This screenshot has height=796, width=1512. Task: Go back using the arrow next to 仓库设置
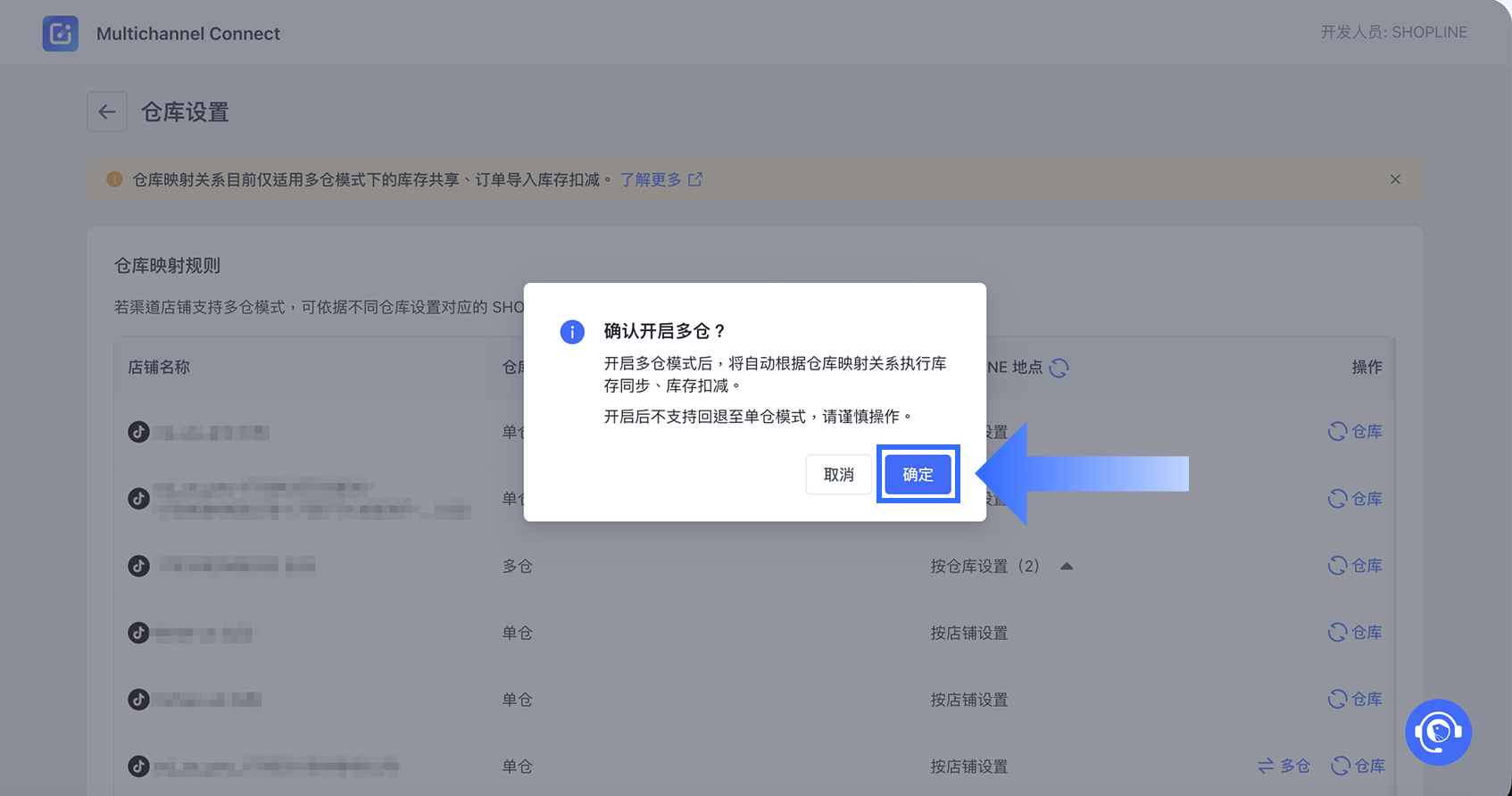[x=107, y=112]
